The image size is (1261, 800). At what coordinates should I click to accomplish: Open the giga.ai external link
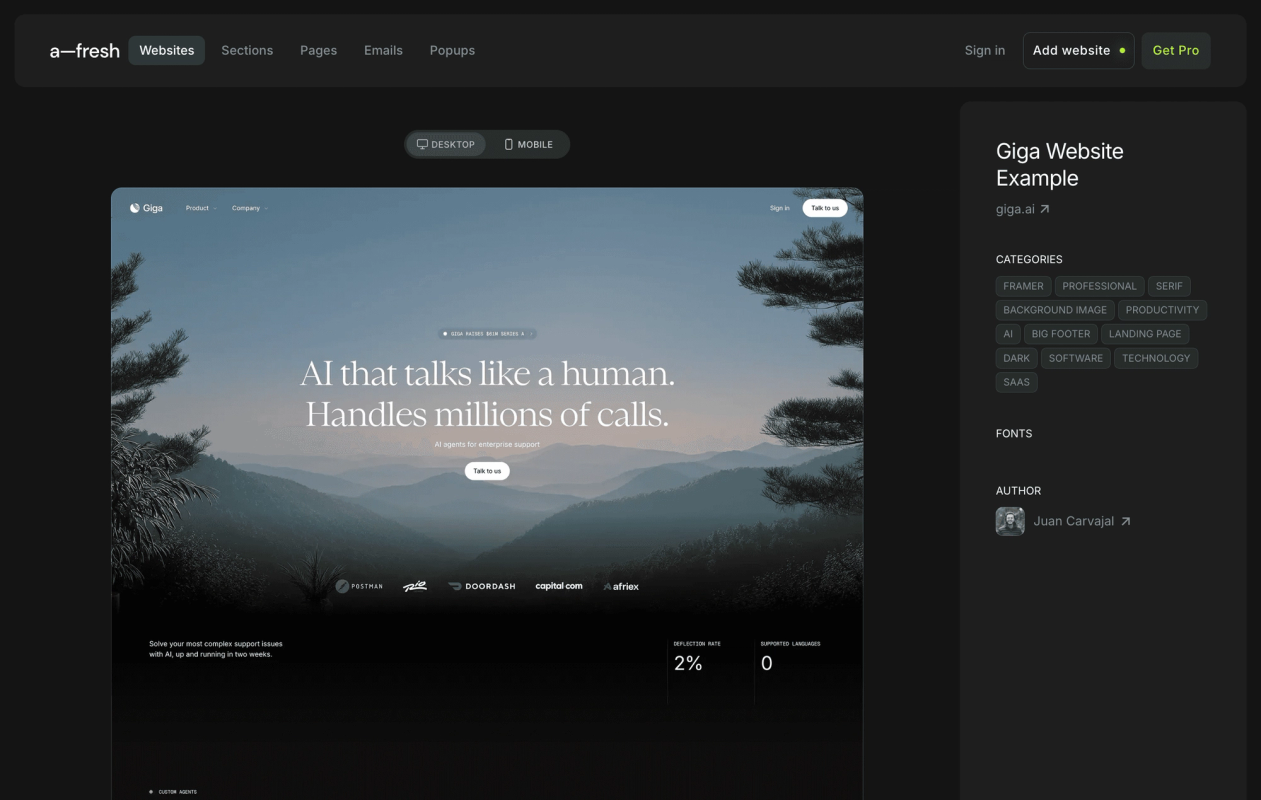(x=1023, y=209)
